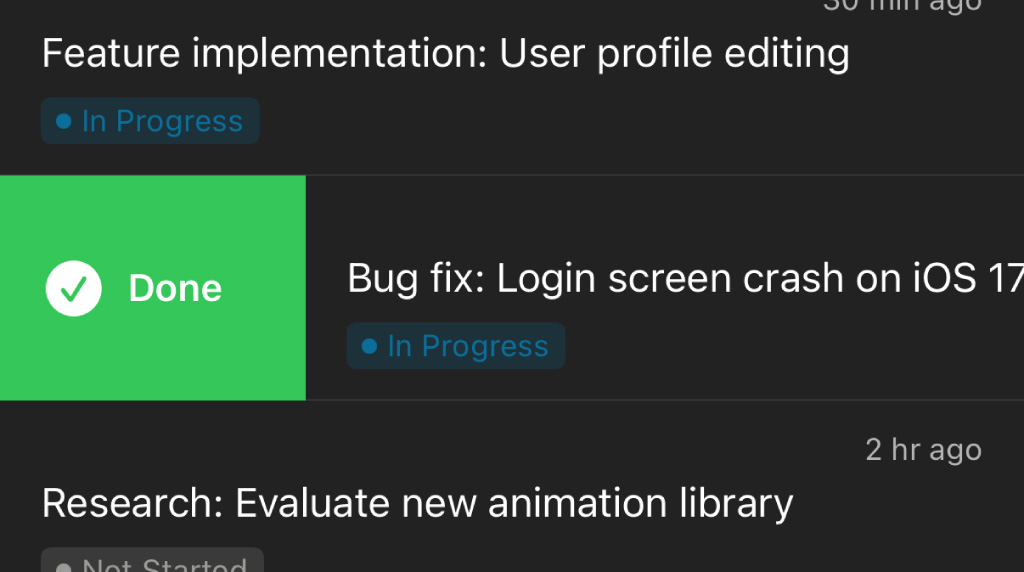
Task: Click 'In Progress' text in Feature implementation's badge
Action: click(162, 121)
